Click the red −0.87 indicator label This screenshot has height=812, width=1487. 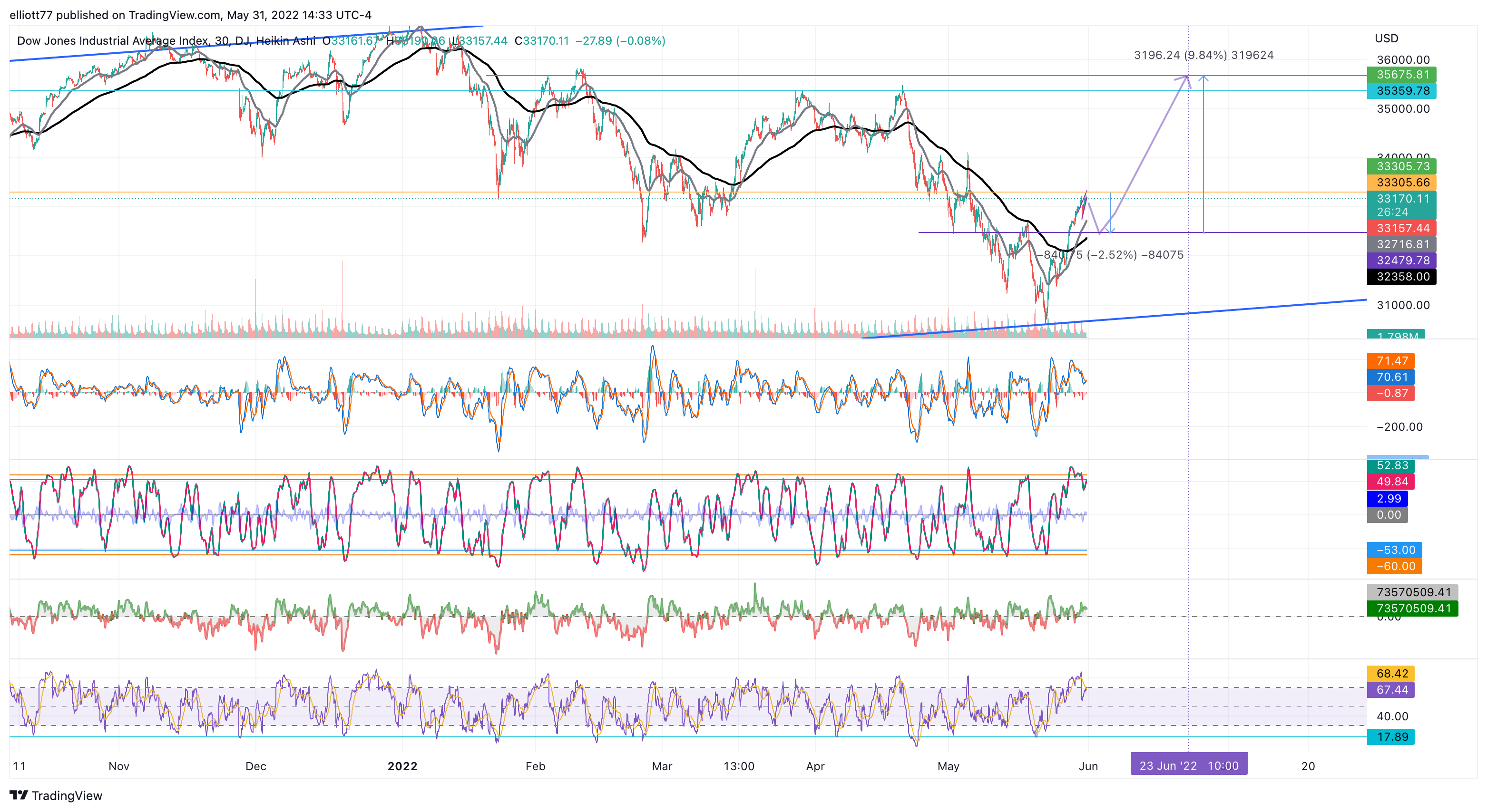1390,393
